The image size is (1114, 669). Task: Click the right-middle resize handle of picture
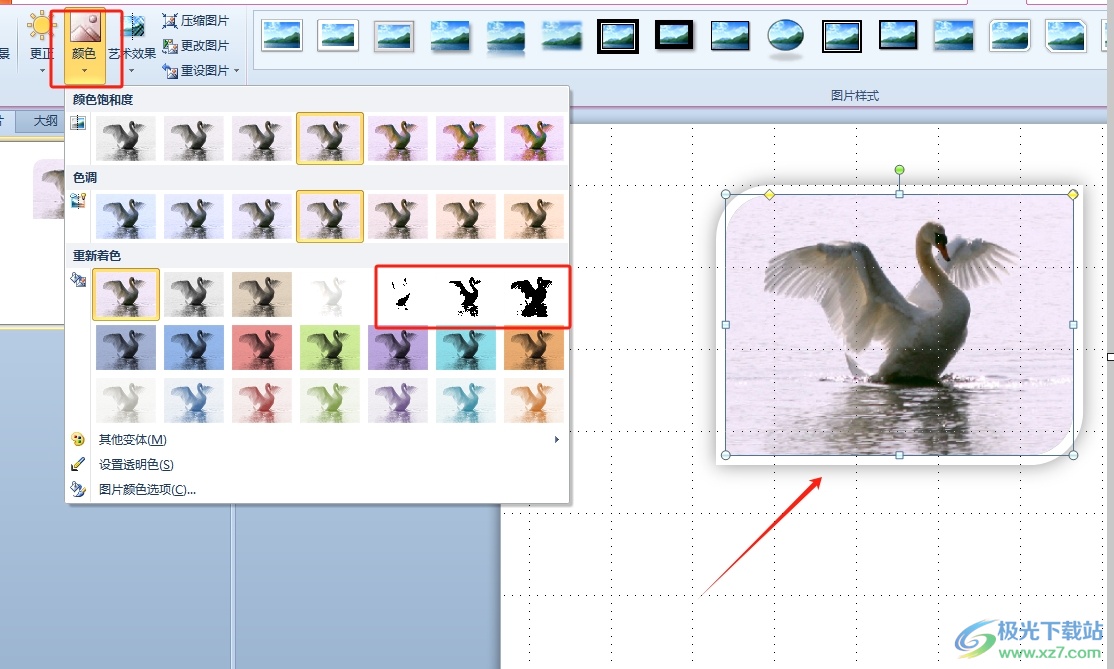pyautogui.click(x=1073, y=325)
